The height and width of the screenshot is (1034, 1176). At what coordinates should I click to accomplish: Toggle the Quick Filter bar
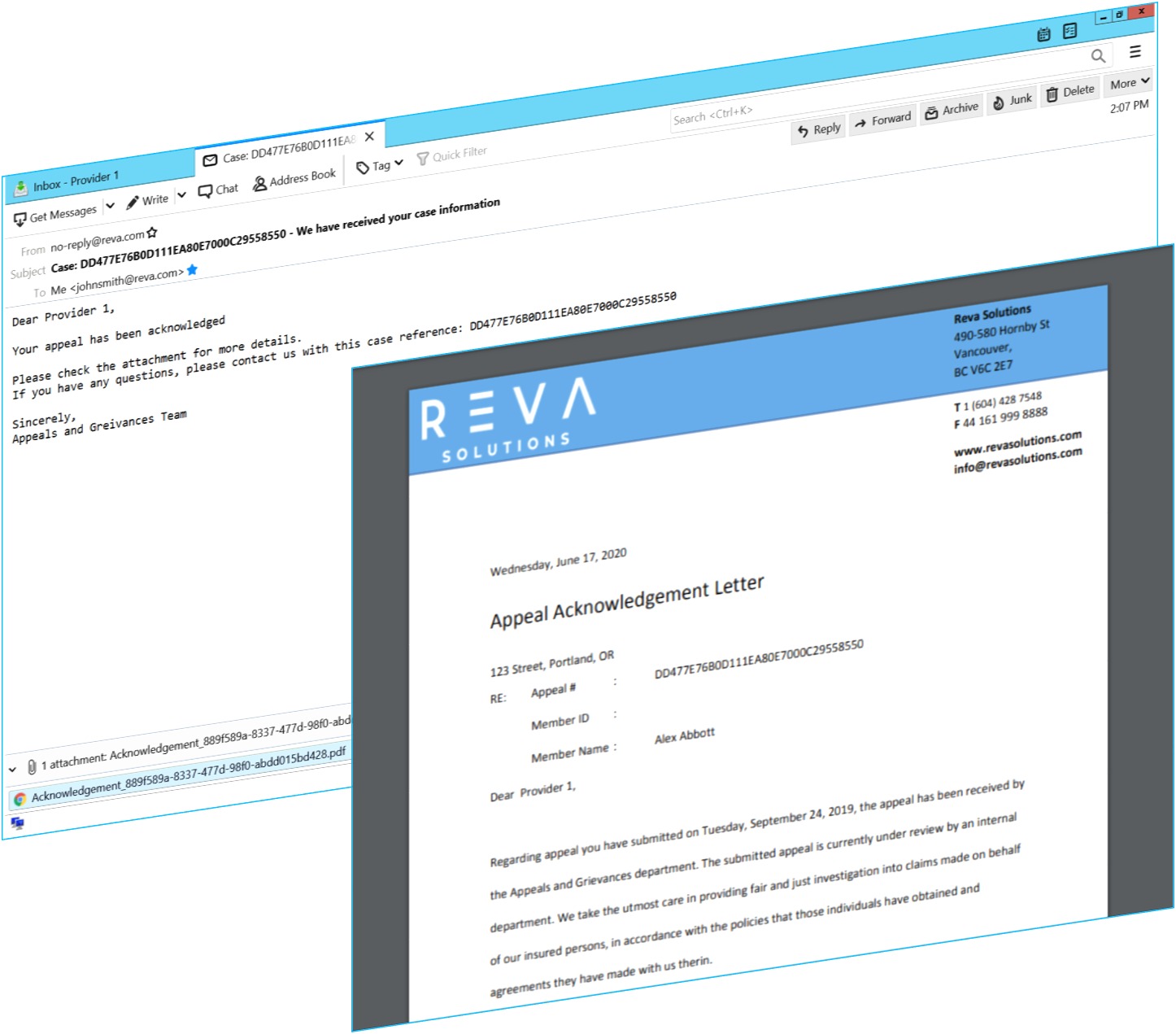coord(451,155)
